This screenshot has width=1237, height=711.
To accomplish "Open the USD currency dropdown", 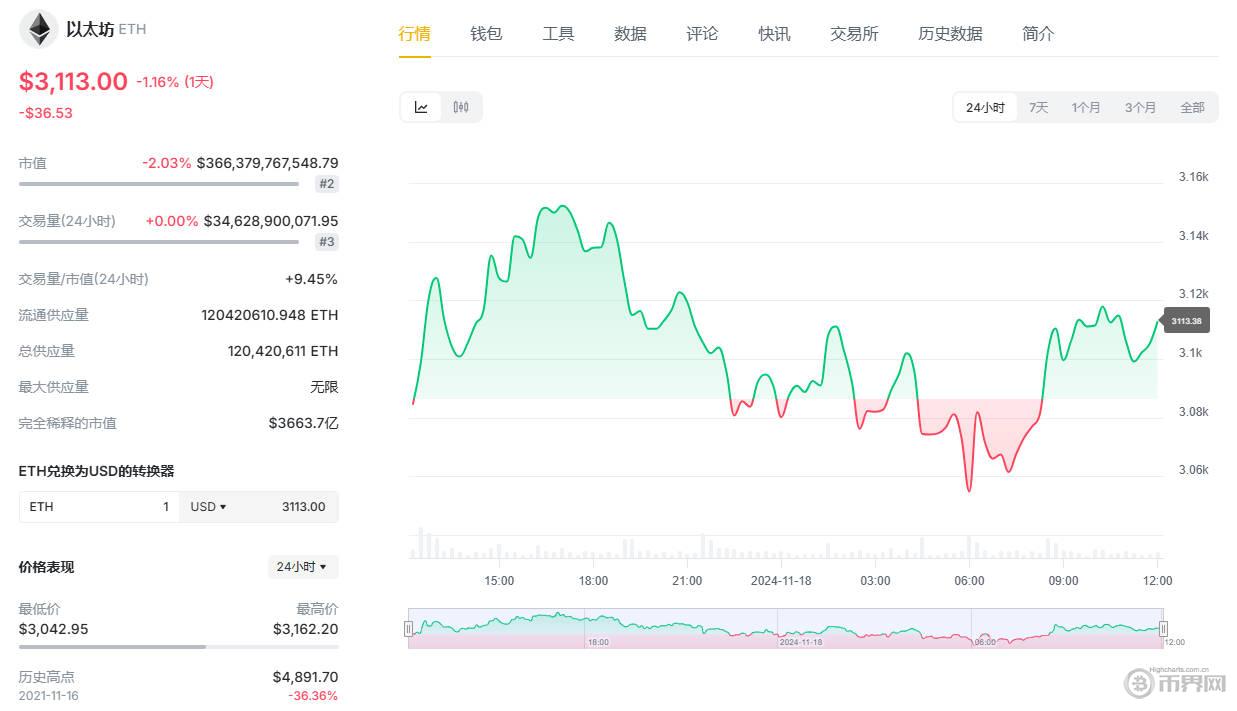I will click(207, 507).
